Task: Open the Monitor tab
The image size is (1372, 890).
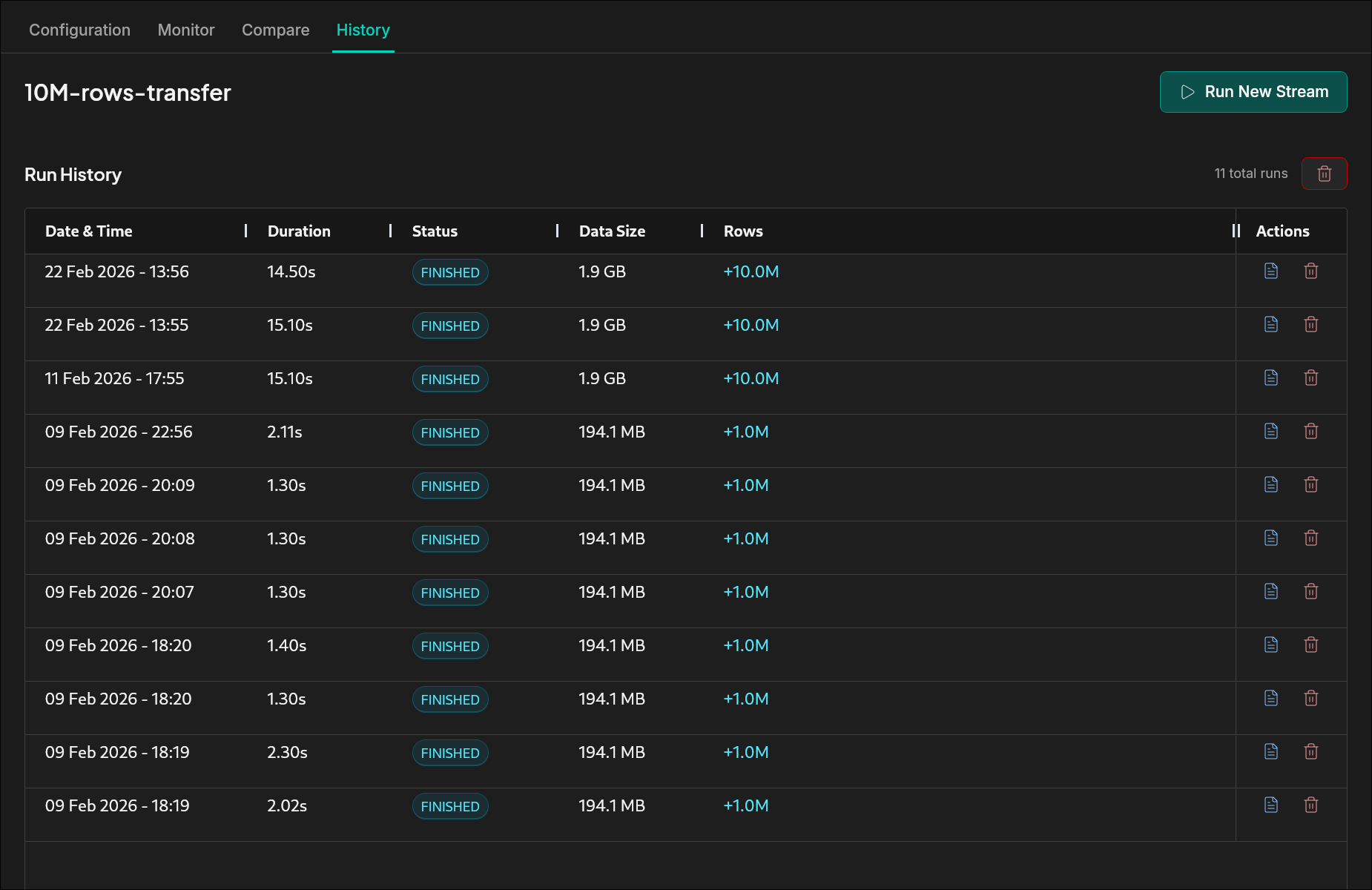Action: [186, 30]
